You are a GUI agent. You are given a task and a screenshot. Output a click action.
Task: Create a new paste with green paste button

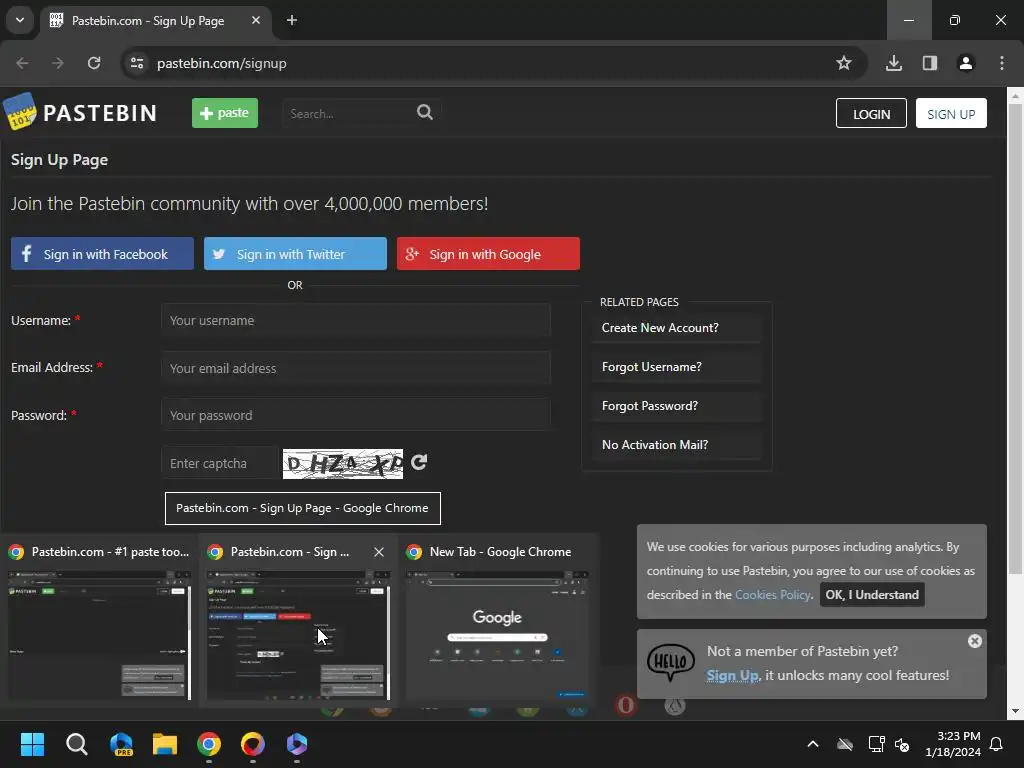225,113
